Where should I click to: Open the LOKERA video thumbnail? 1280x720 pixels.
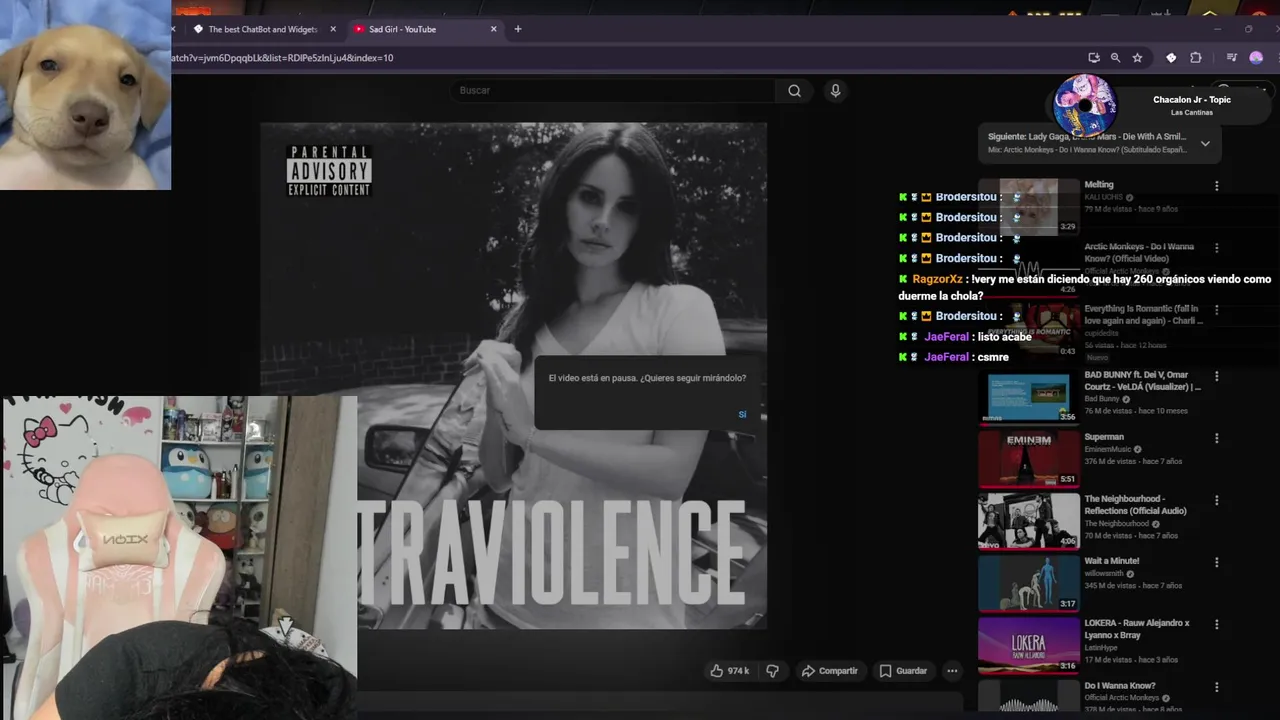click(1029, 645)
